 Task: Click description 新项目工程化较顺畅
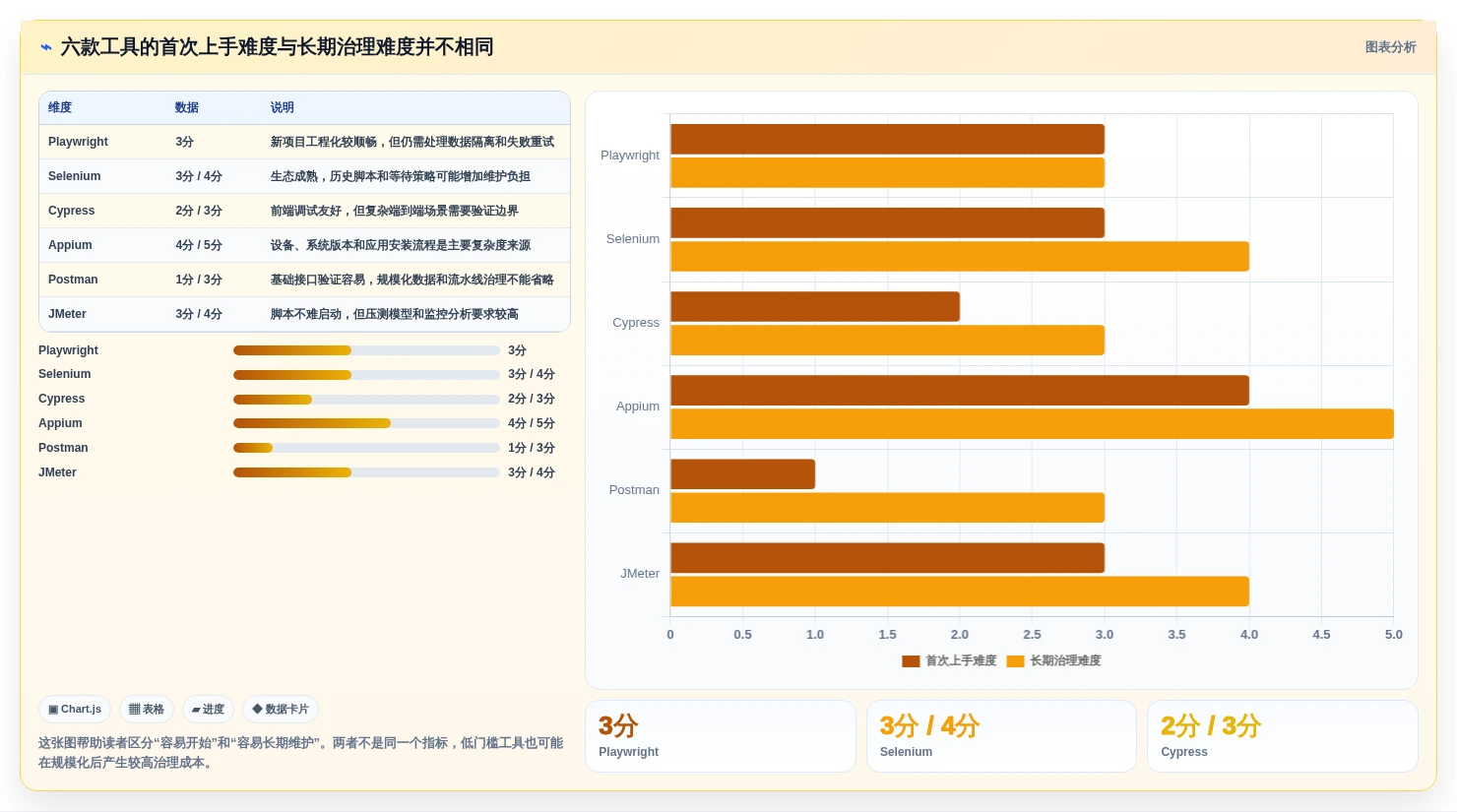click(x=412, y=142)
